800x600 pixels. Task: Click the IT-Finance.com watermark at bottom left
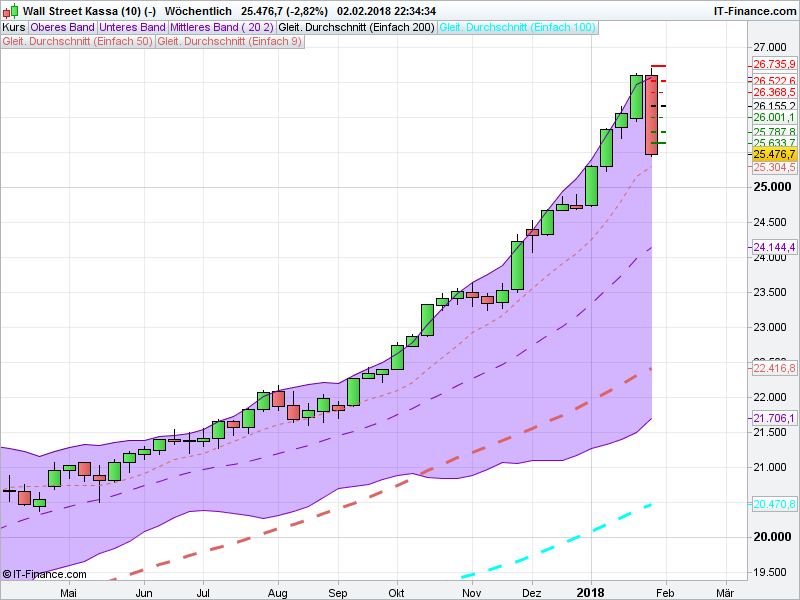coord(44,575)
